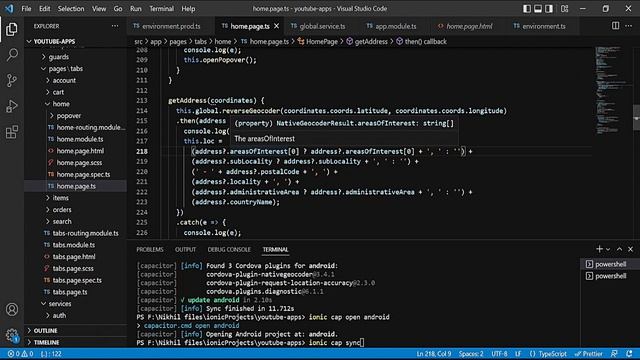Select the first powershell terminal
Image resolution: width=640 pixels, height=360 pixels.
pyautogui.click(x=610, y=264)
